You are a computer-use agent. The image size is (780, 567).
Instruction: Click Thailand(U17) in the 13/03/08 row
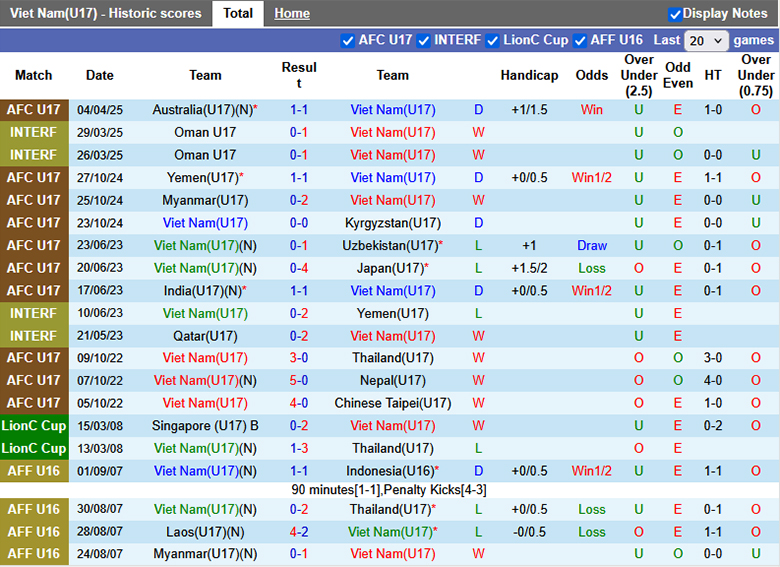[392, 449]
